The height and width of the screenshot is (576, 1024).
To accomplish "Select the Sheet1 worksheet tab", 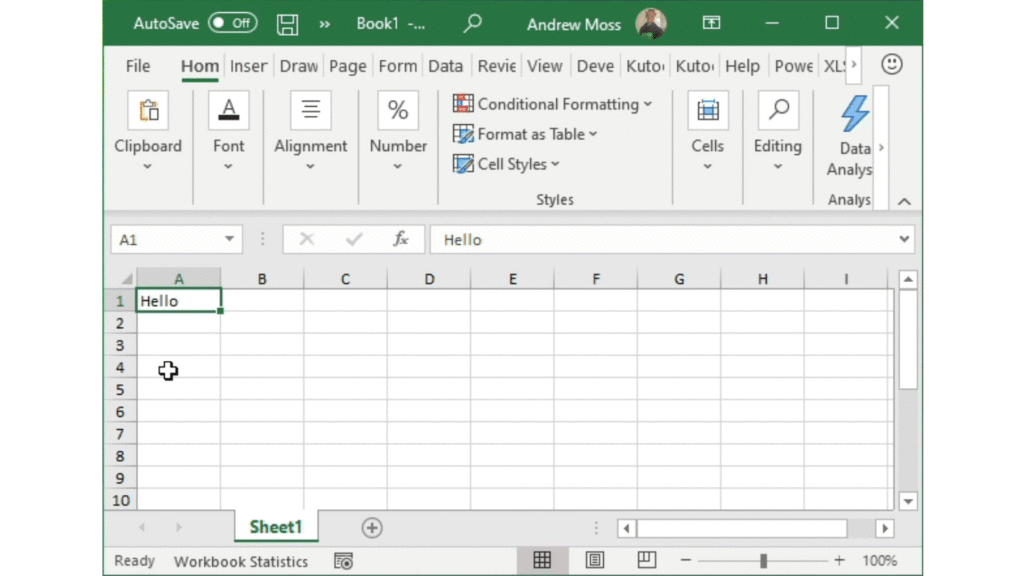I will click(275, 527).
